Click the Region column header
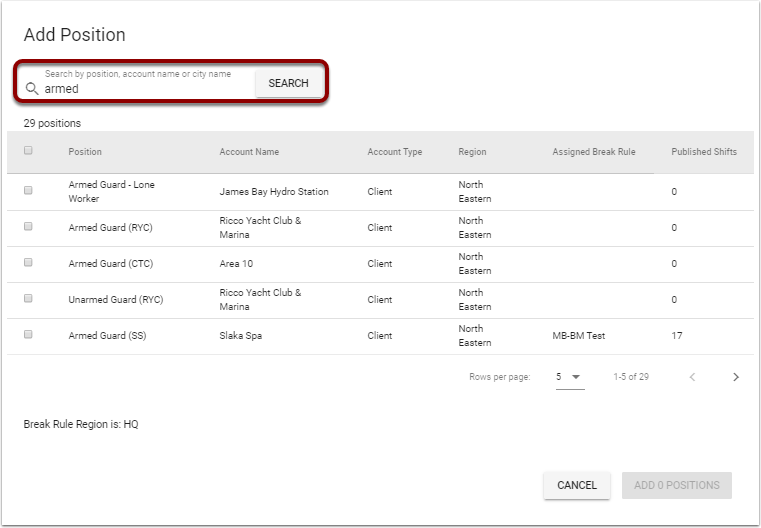This screenshot has height=528, width=761. tap(472, 152)
